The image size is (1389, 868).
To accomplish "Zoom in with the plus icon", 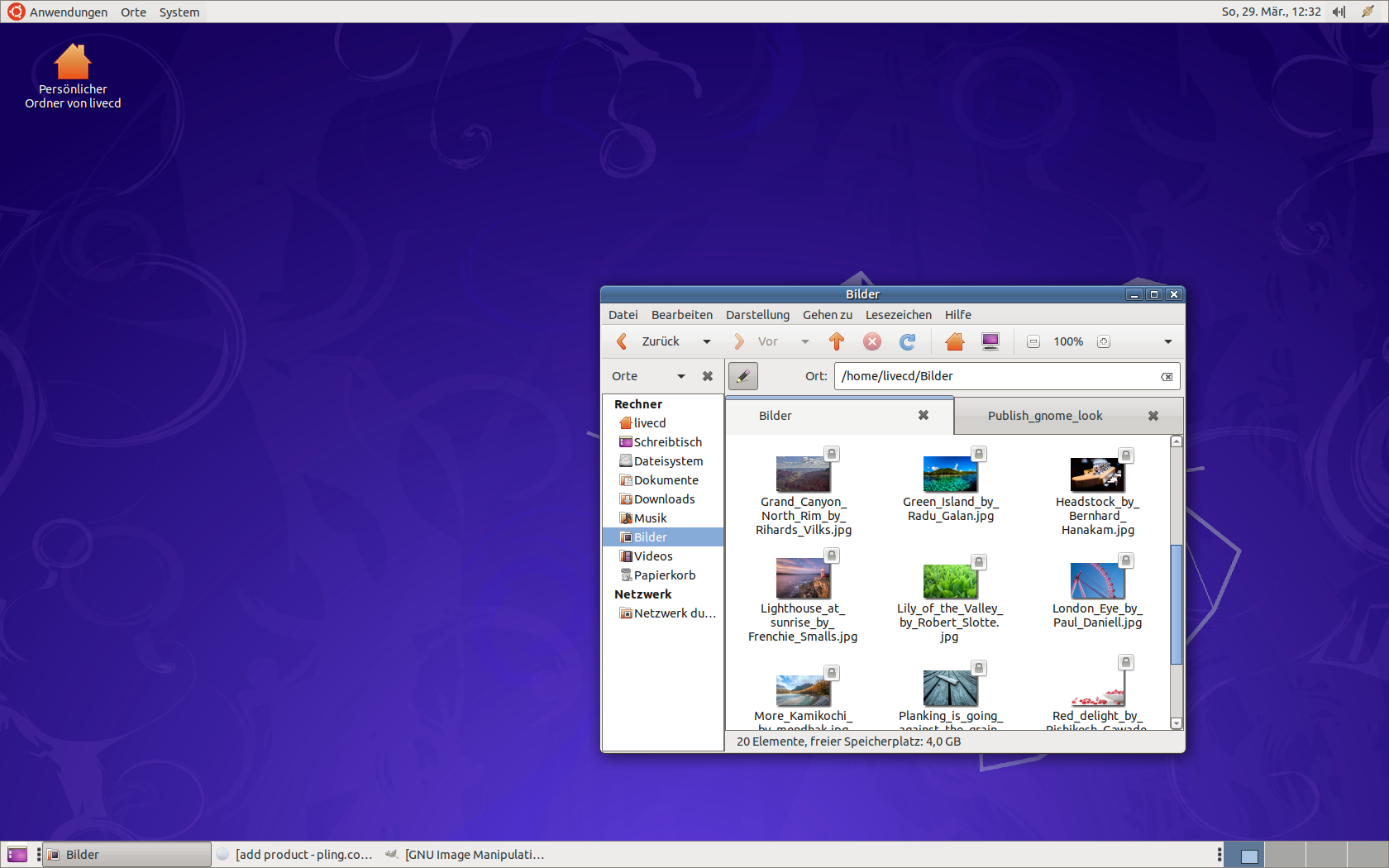I will [x=1104, y=341].
